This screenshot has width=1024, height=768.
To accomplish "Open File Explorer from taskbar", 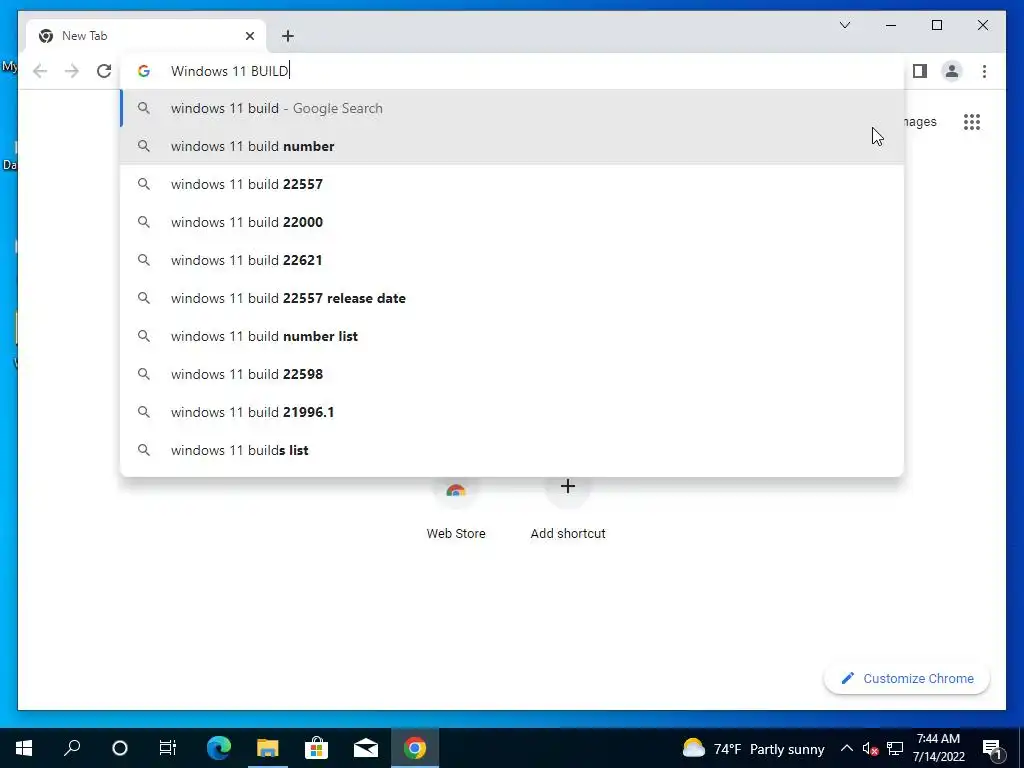I will coord(267,748).
